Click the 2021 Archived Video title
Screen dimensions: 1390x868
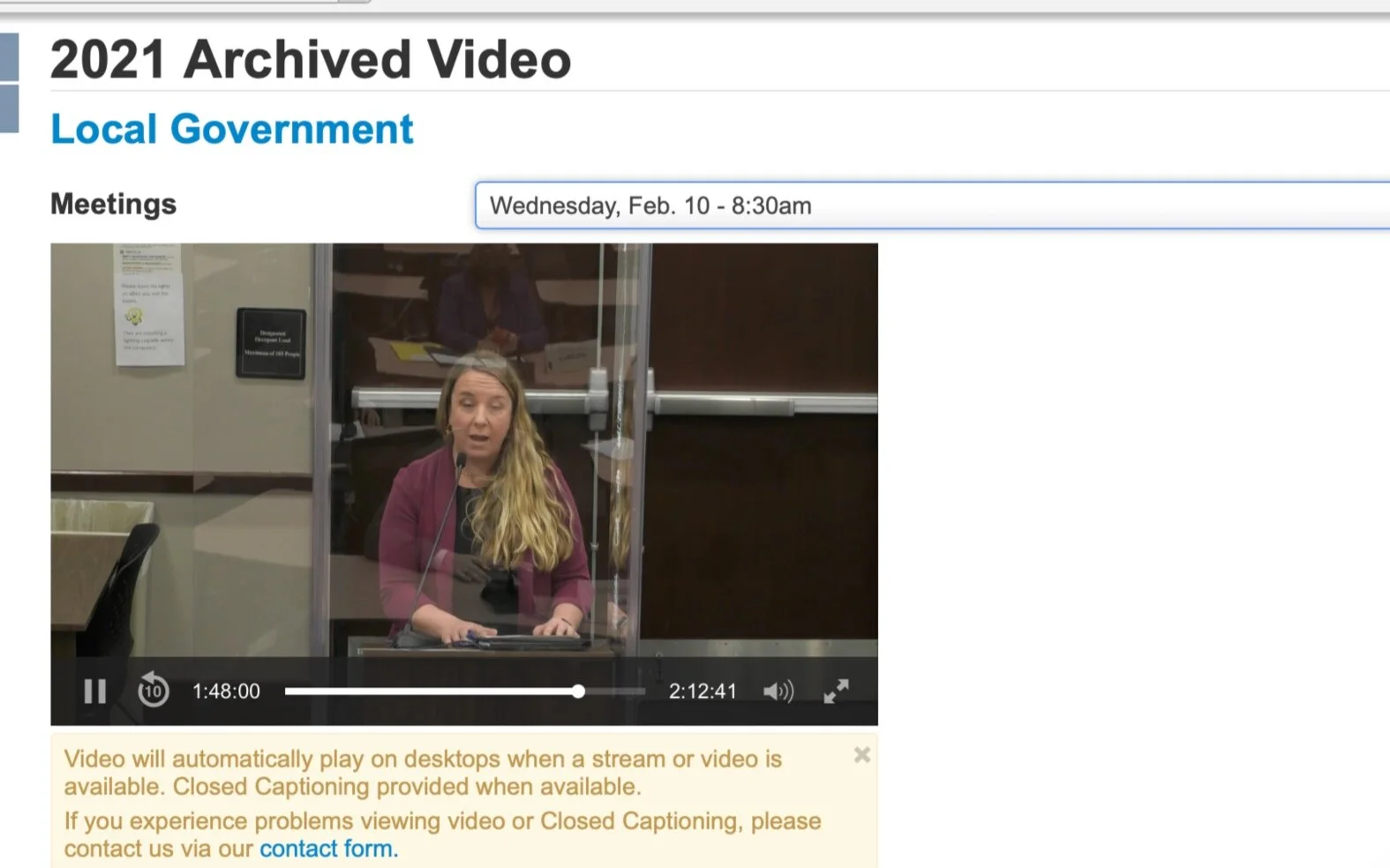click(x=311, y=59)
